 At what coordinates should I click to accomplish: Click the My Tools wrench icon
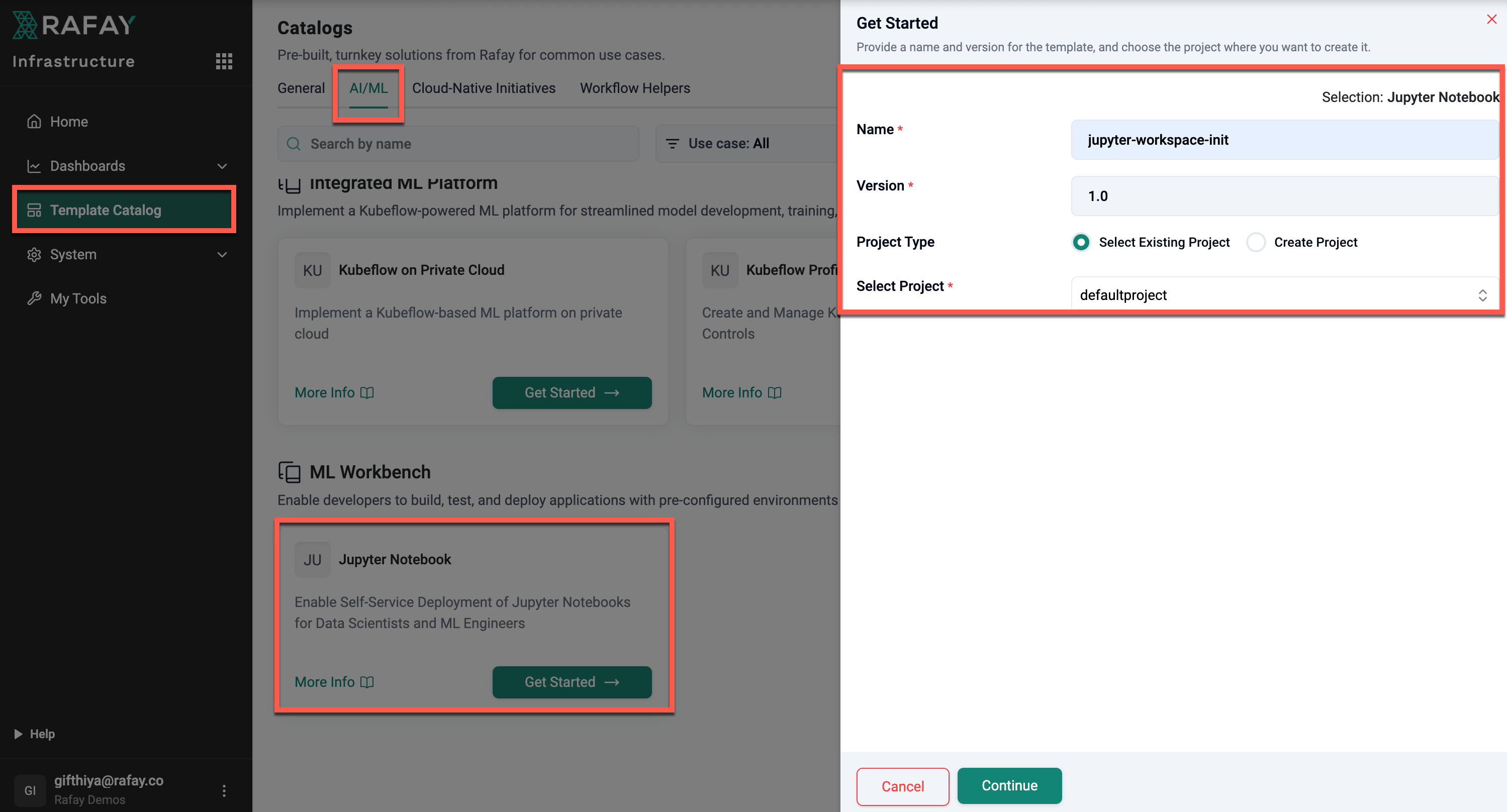click(34, 298)
